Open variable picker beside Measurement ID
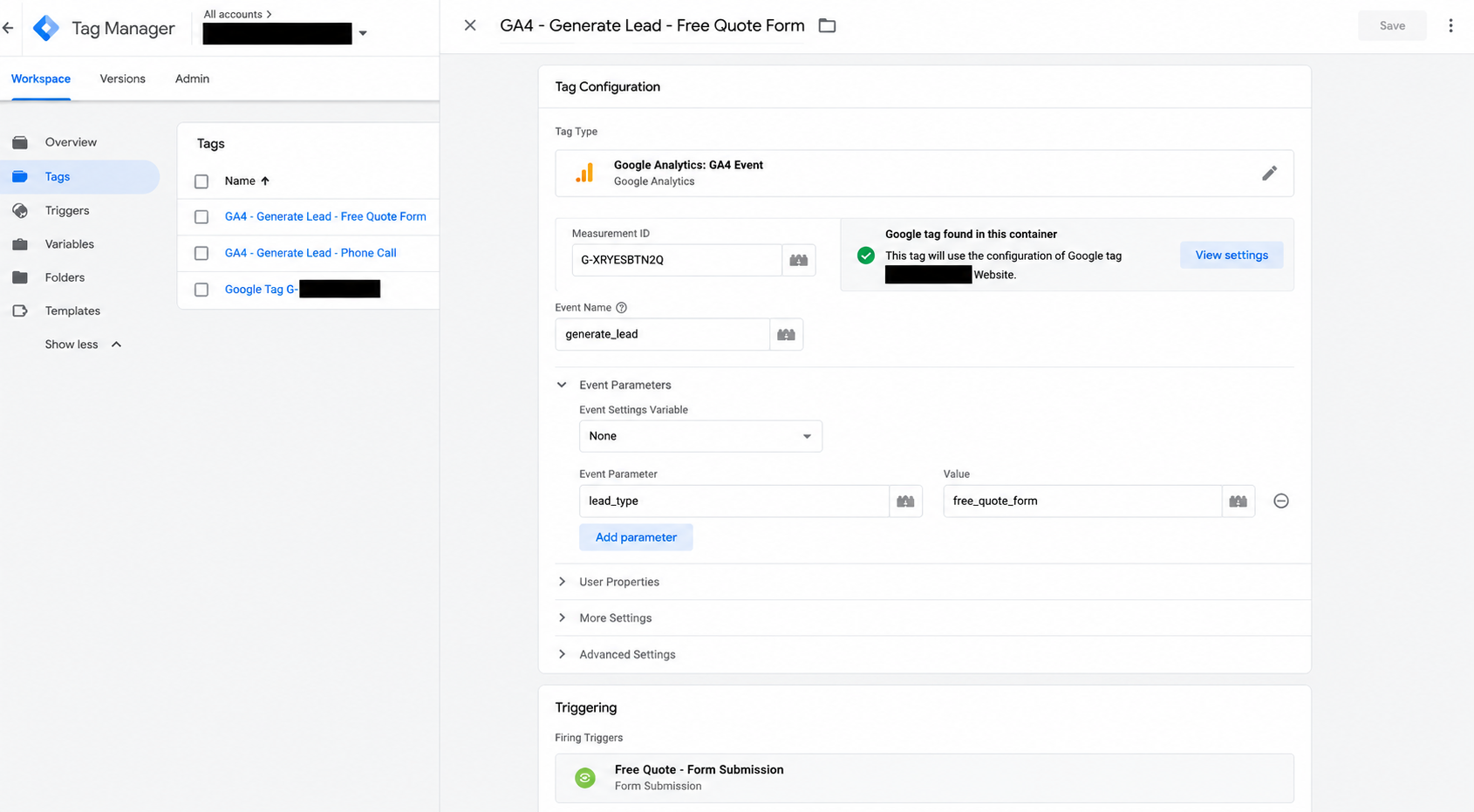This screenshot has width=1474, height=812. point(799,260)
